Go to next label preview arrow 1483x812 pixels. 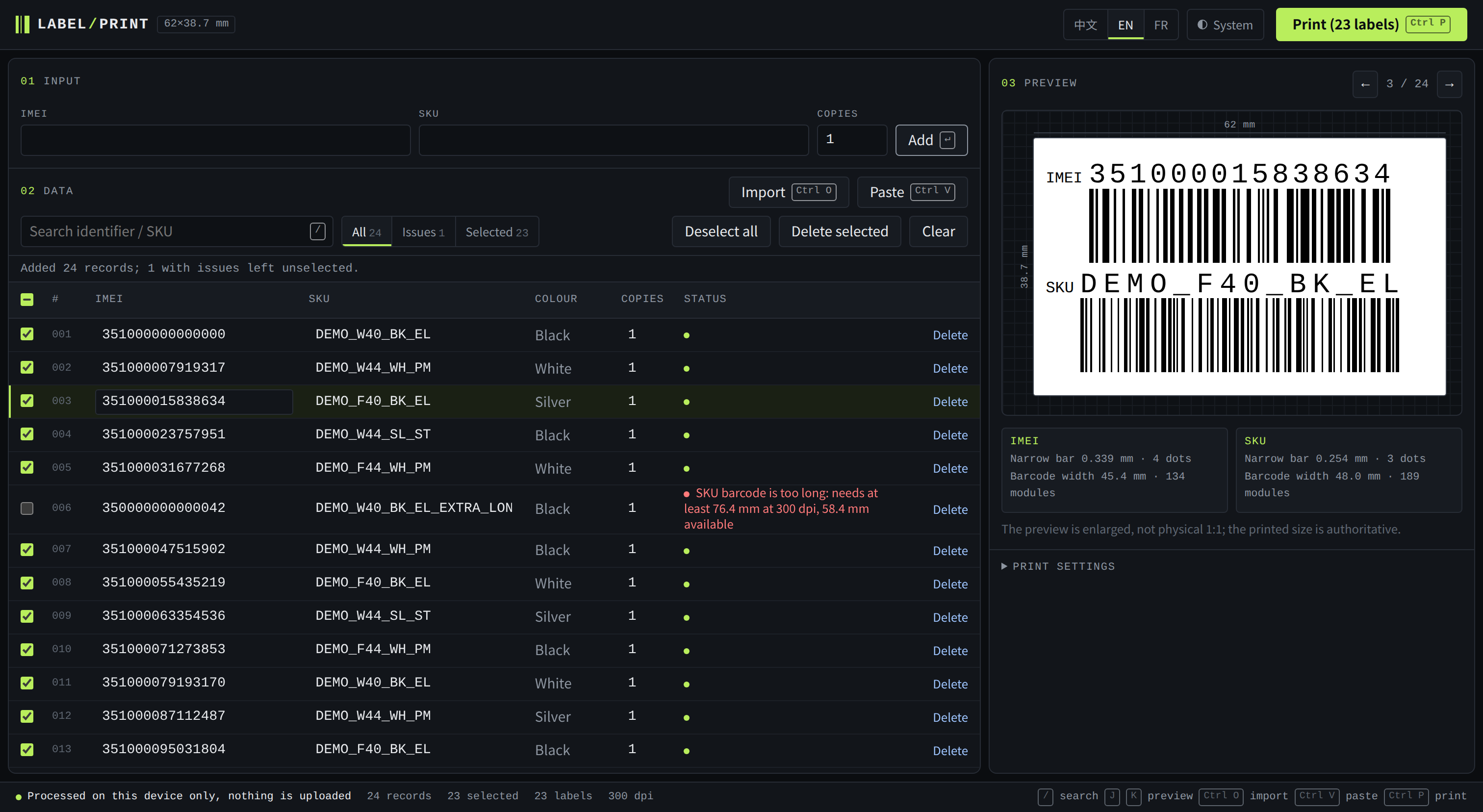click(1450, 84)
